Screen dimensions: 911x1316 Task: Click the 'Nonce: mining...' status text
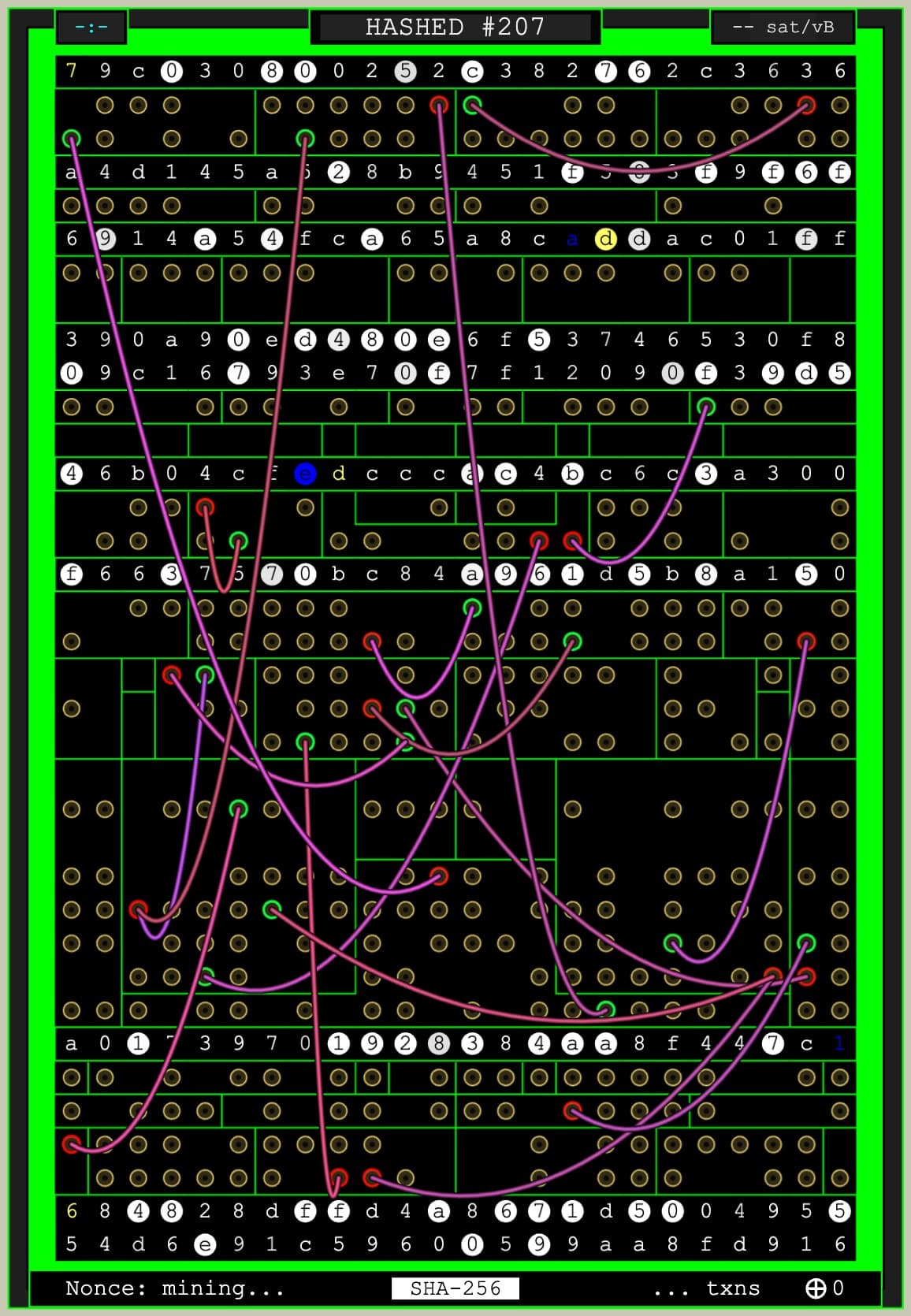175,1288
